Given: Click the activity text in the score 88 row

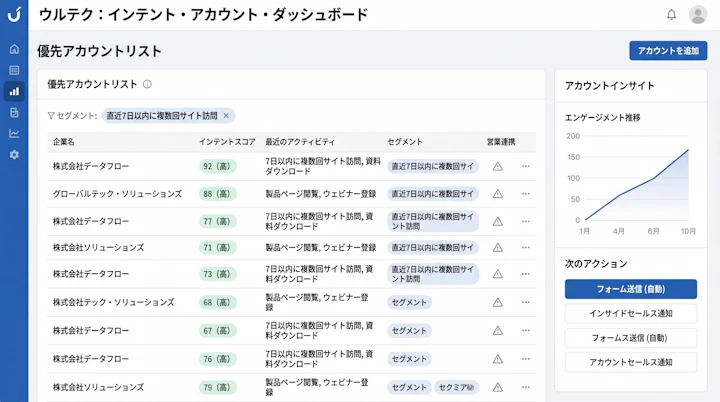Looking at the screenshot, I should pos(321,194).
